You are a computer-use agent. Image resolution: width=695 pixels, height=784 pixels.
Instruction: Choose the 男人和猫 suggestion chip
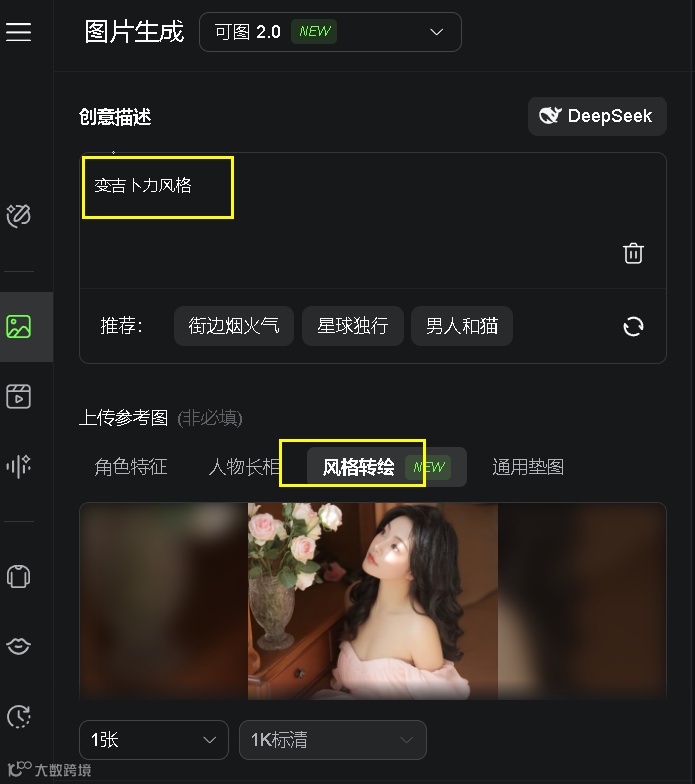pos(462,326)
